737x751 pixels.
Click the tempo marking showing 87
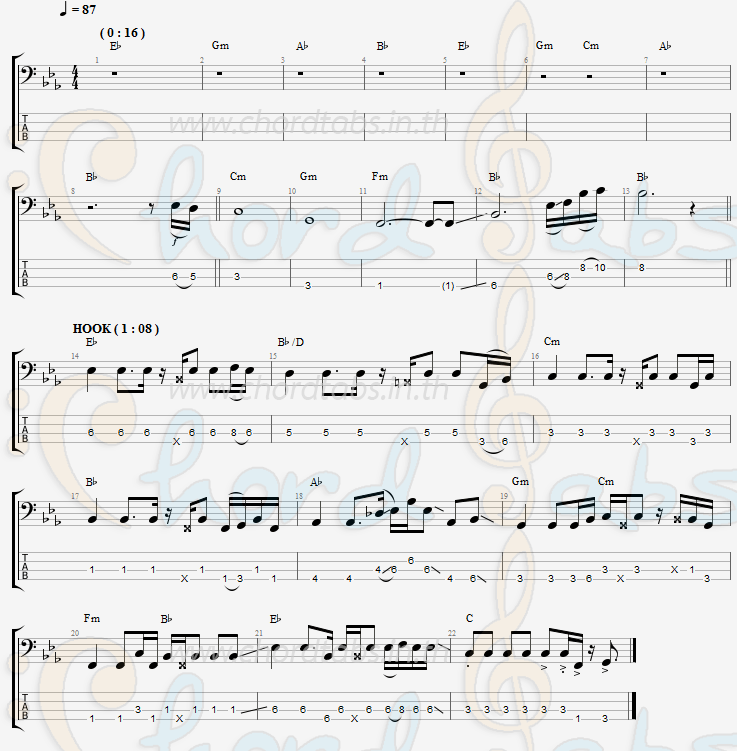click(x=78, y=9)
